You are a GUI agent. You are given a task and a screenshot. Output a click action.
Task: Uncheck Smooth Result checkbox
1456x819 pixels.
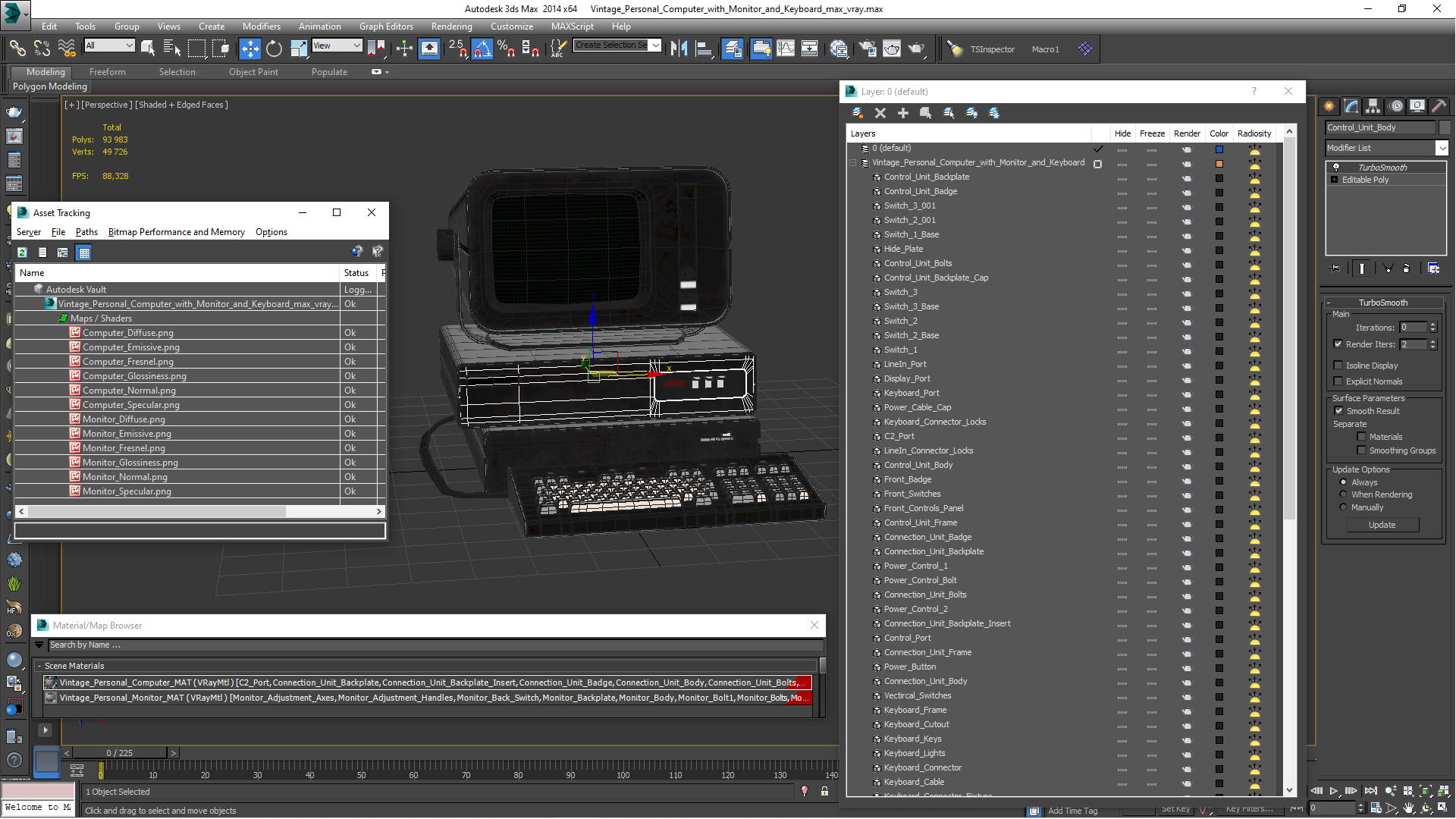click(1338, 411)
